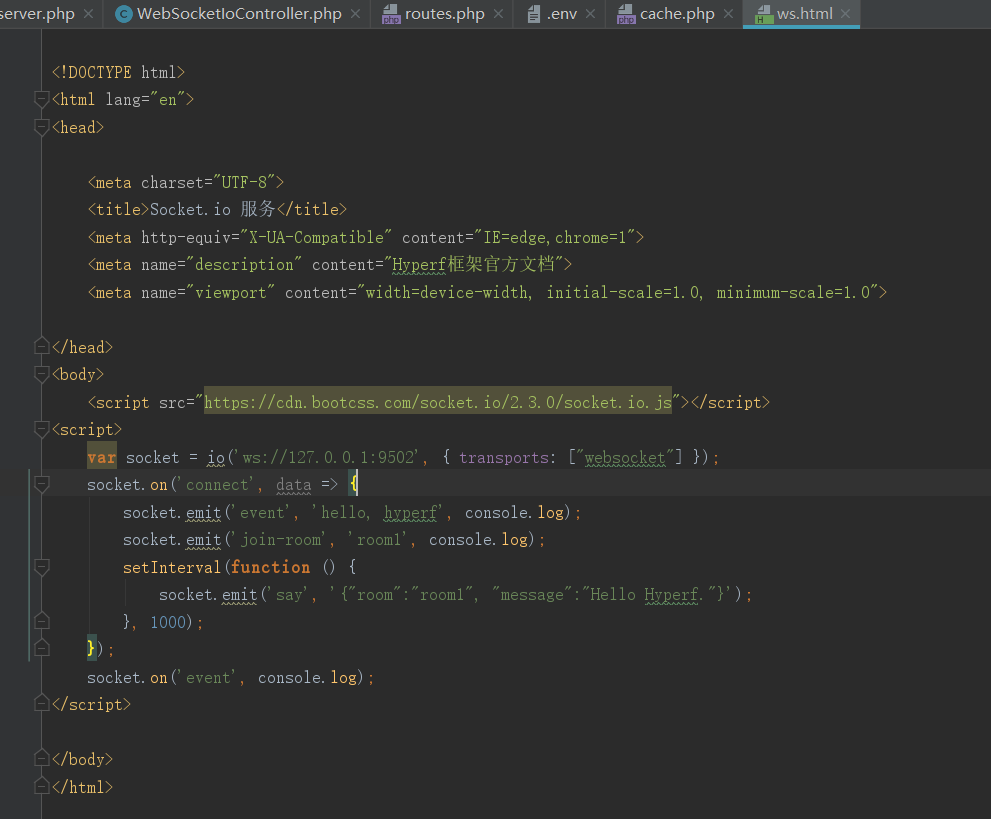Viewport: 991px width, 819px height.
Task: Collapse fold marker at </html> closing tag
Action: pos(42,786)
